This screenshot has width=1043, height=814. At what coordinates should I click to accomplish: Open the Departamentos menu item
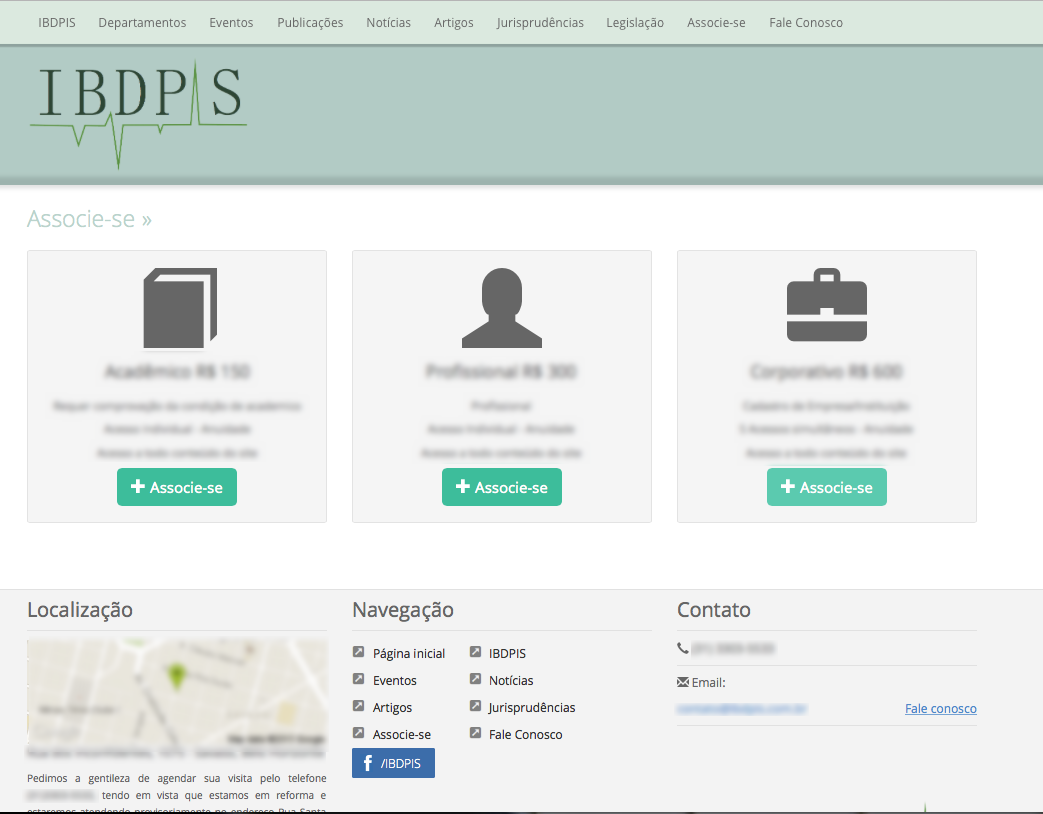(142, 22)
